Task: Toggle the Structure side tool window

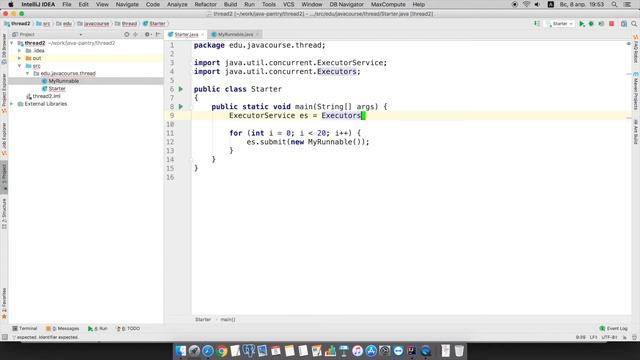Action: (4, 213)
